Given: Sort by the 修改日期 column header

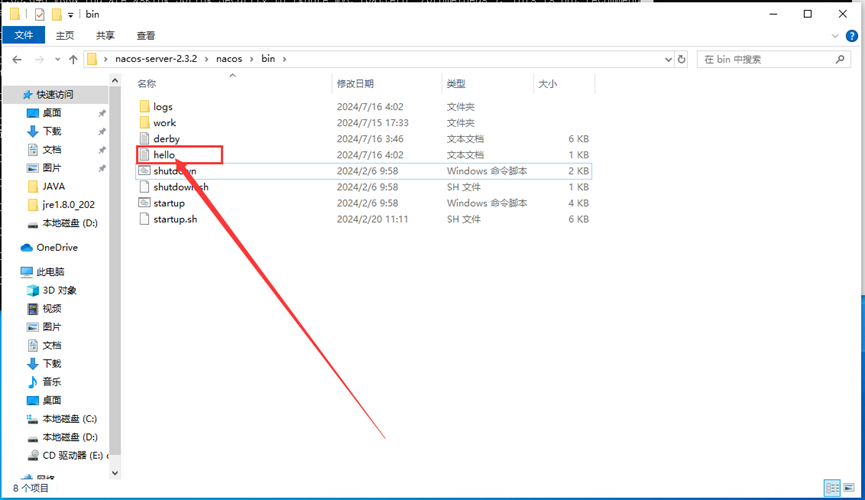Looking at the screenshot, I should pos(355,84).
